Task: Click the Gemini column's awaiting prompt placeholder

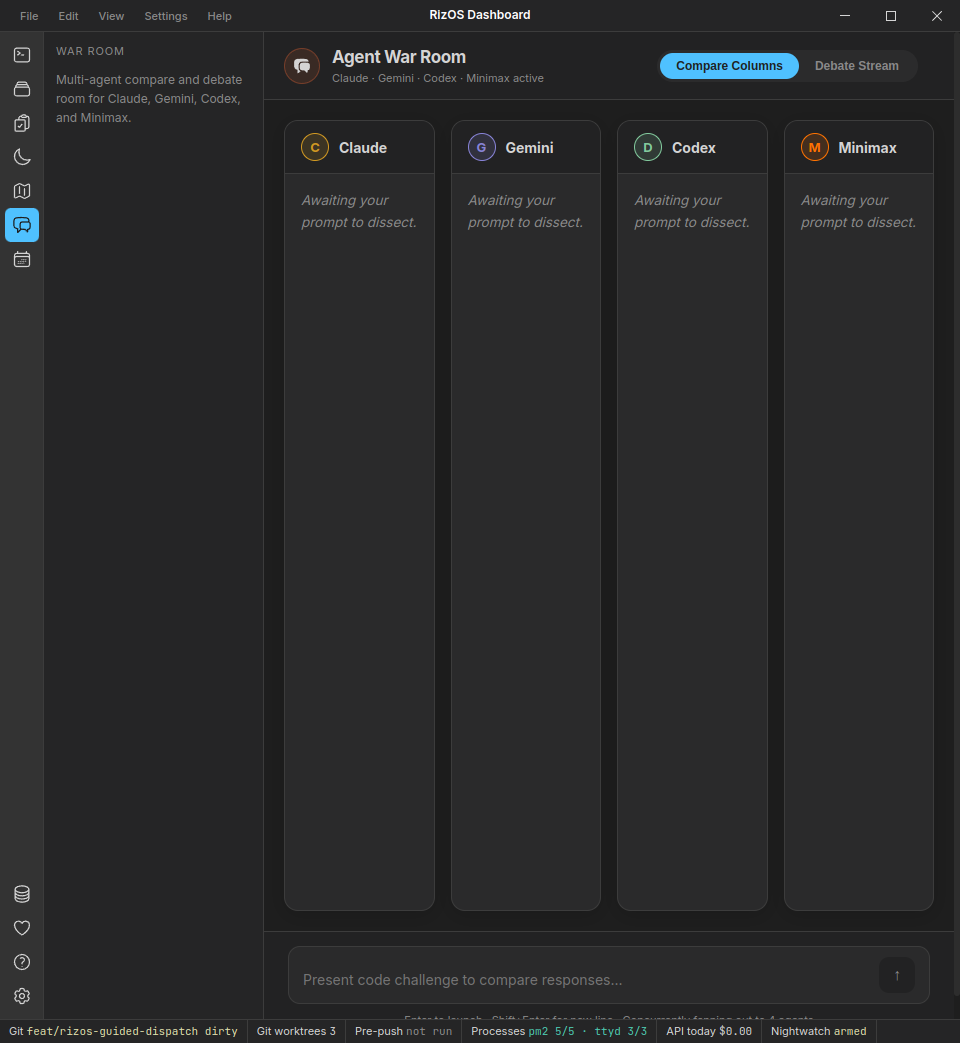Action: pos(526,211)
